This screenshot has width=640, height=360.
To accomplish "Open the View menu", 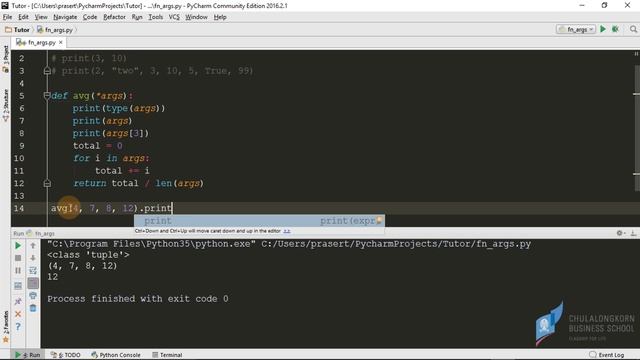I will (41, 17).
